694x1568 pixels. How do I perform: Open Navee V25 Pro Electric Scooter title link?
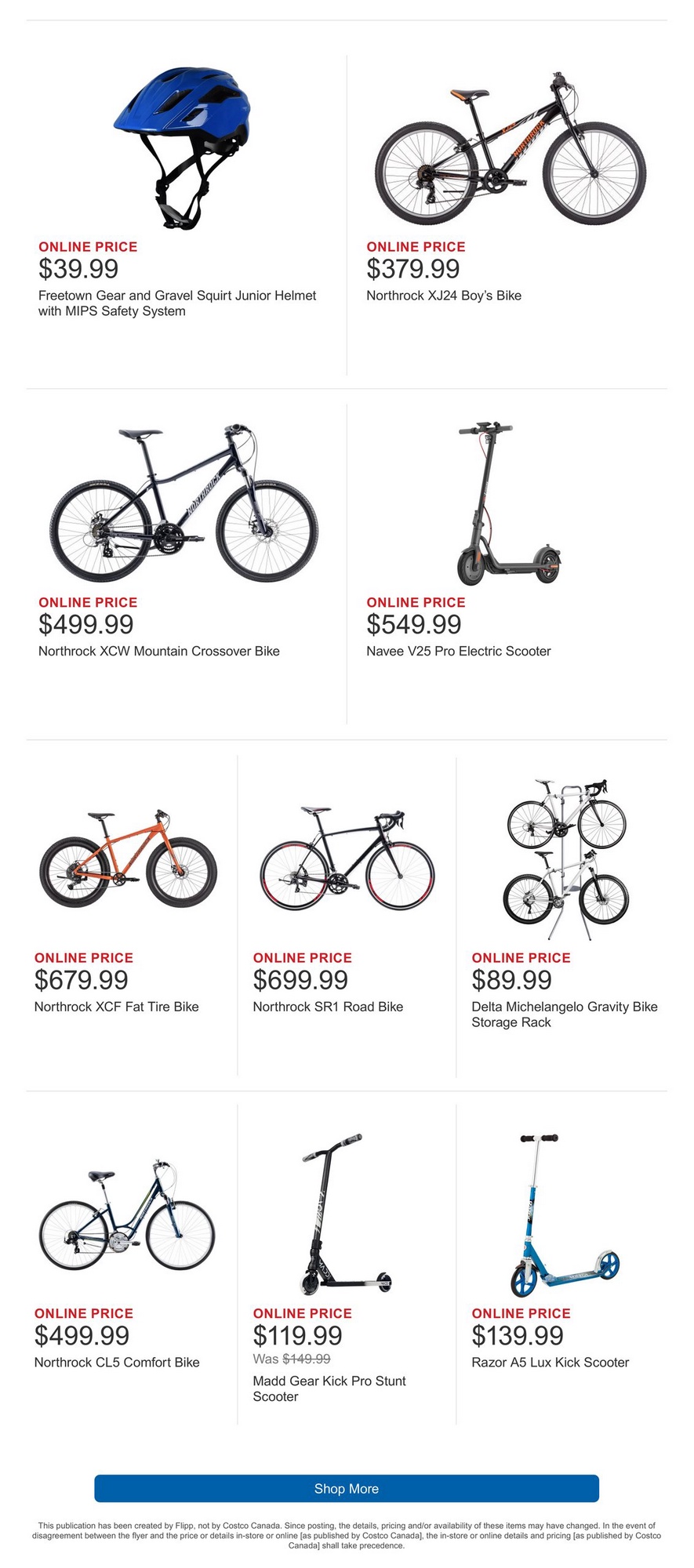[x=459, y=652]
